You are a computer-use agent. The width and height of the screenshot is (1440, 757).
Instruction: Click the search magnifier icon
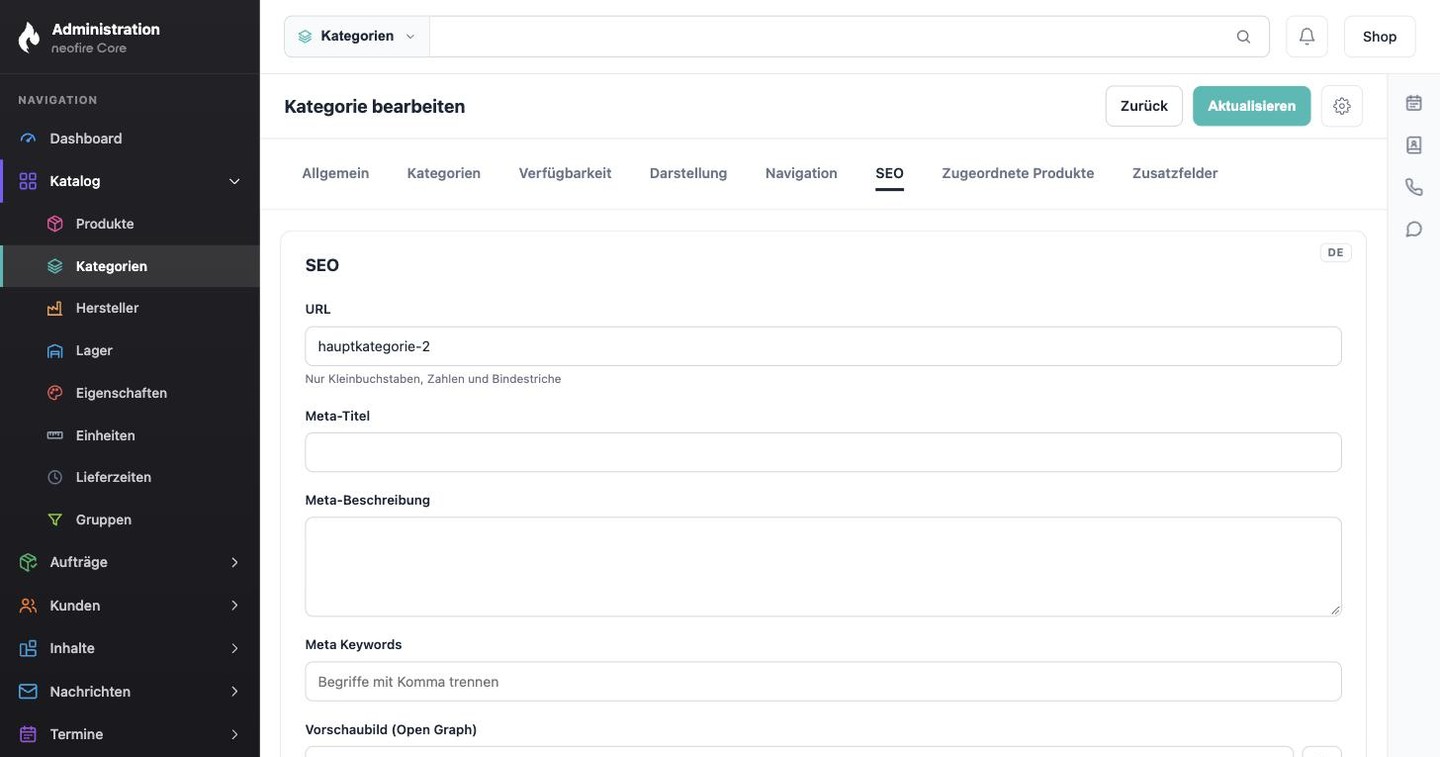pos(1244,37)
